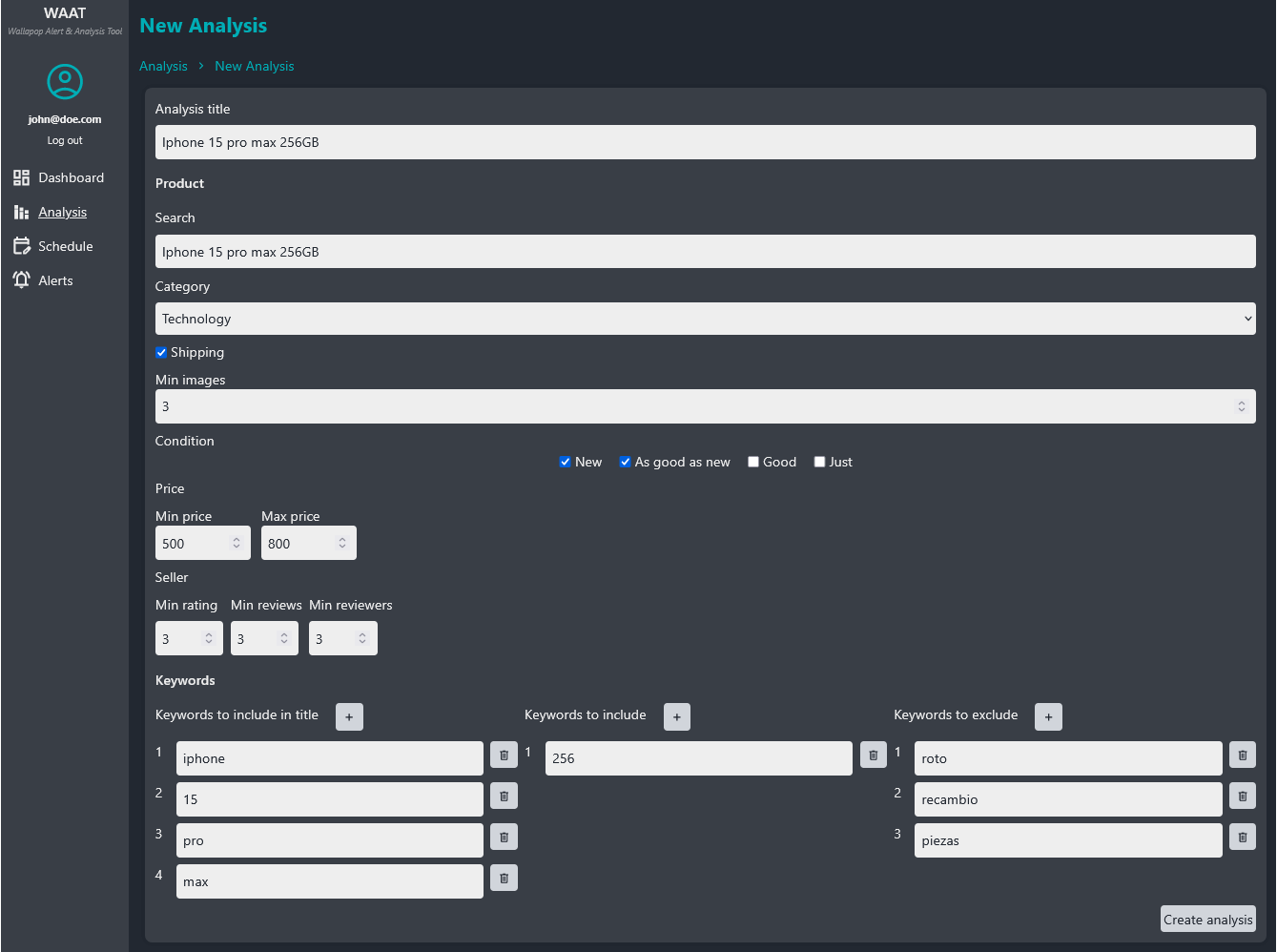The image size is (1277, 952).
Task: Click the WAAT logo title
Action: [x=65, y=13]
